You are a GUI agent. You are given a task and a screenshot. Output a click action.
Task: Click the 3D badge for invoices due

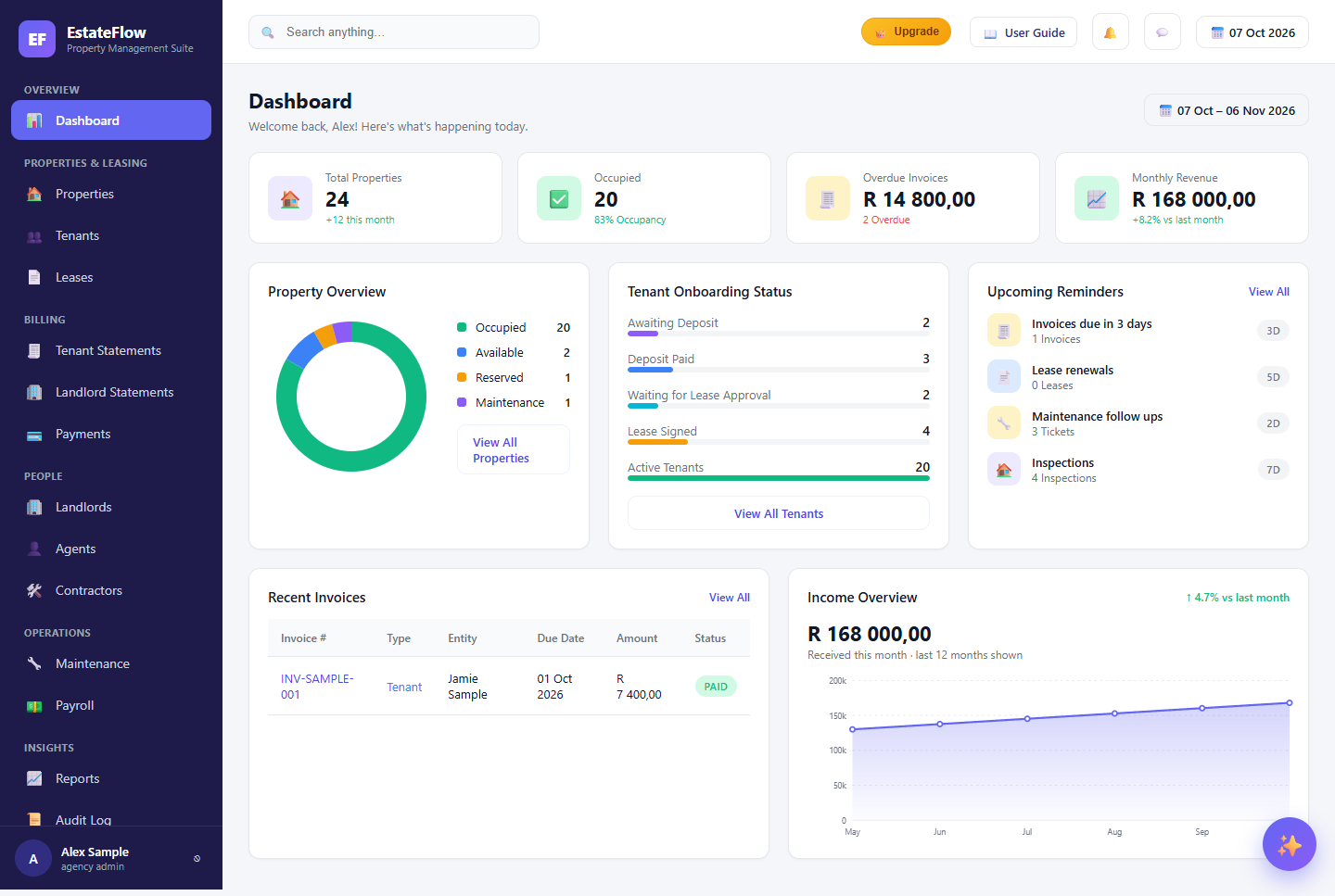pos(1273,331)
